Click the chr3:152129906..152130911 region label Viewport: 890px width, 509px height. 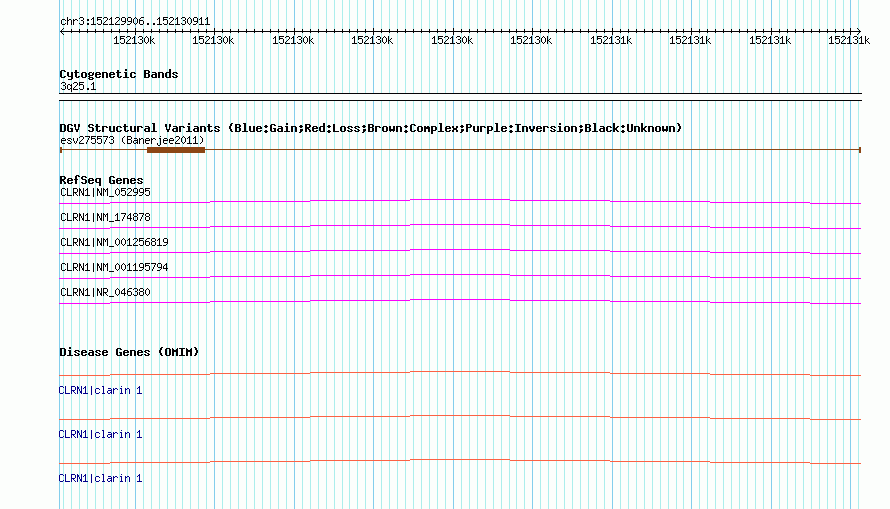click(135, 22)
